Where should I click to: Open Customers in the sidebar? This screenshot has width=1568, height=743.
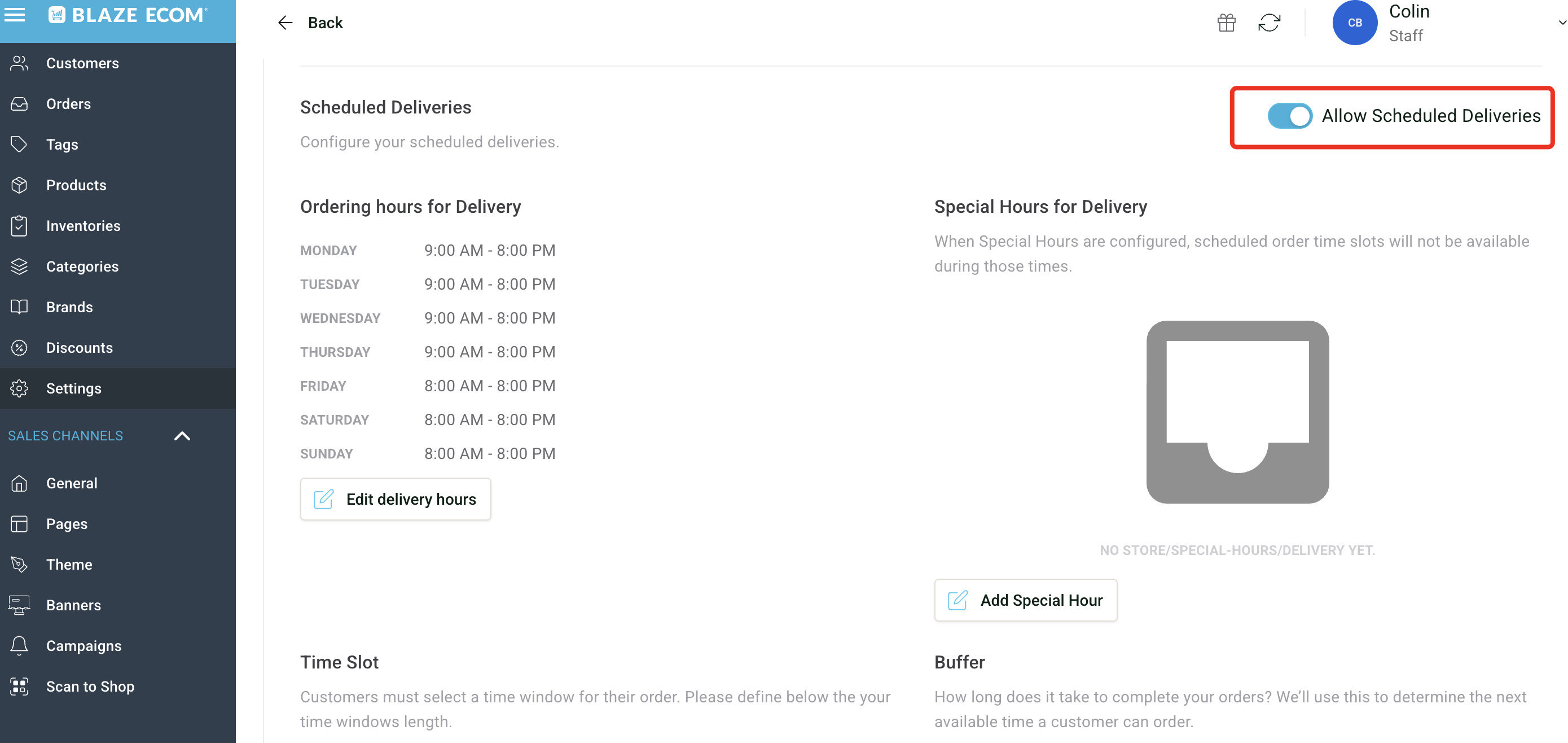click(118, 63)
